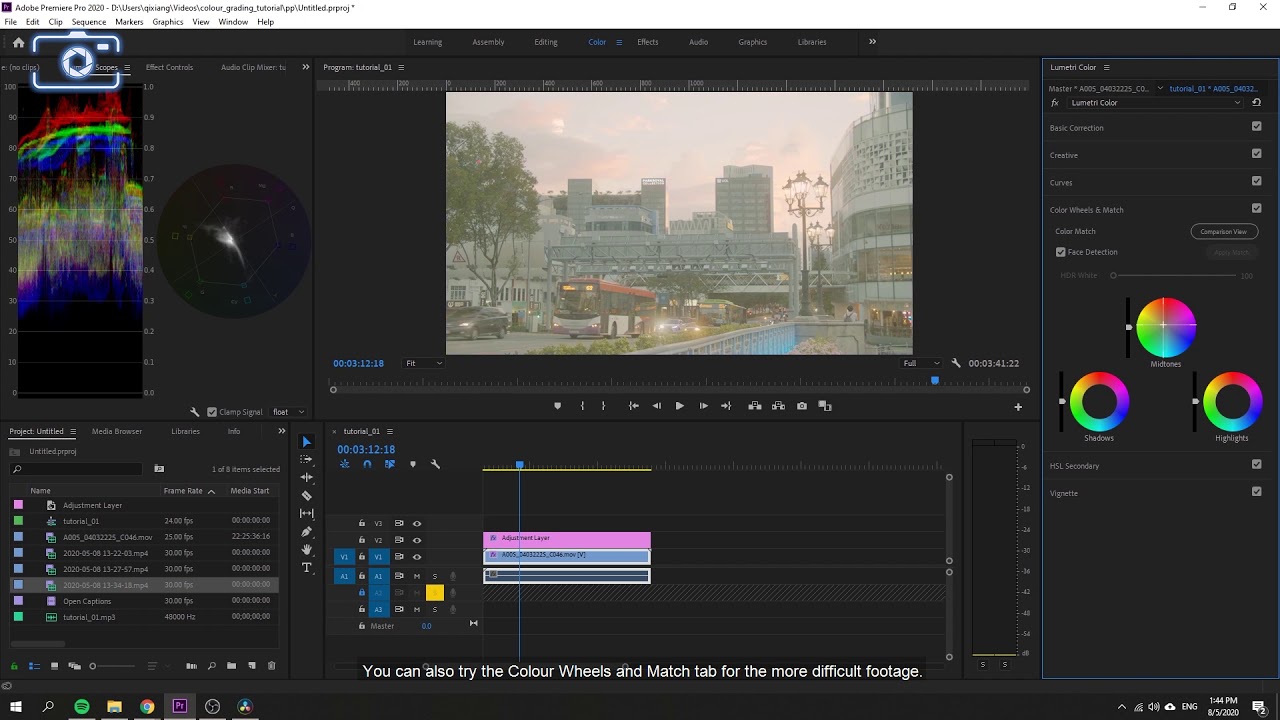
Task: Open Lumetri Scopes settings wrench
Action: tap(195, 412)
